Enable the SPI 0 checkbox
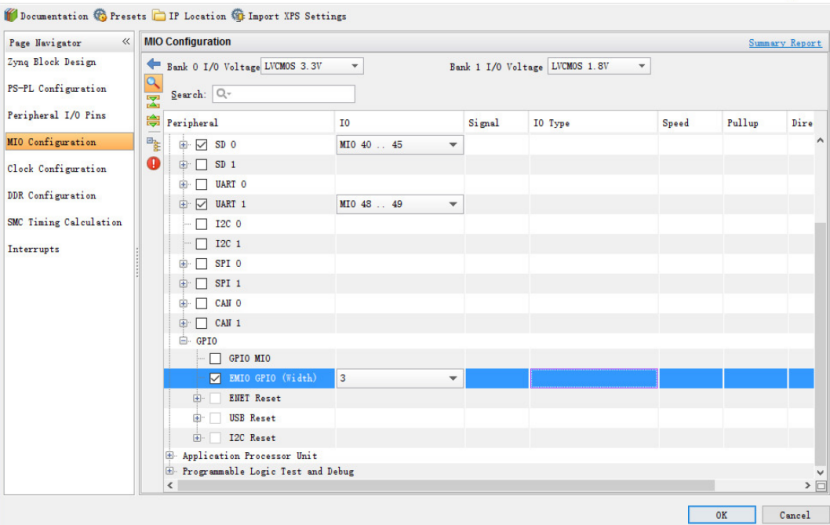Viewport: 830px width, 525px height. click(x=201, y=264)
